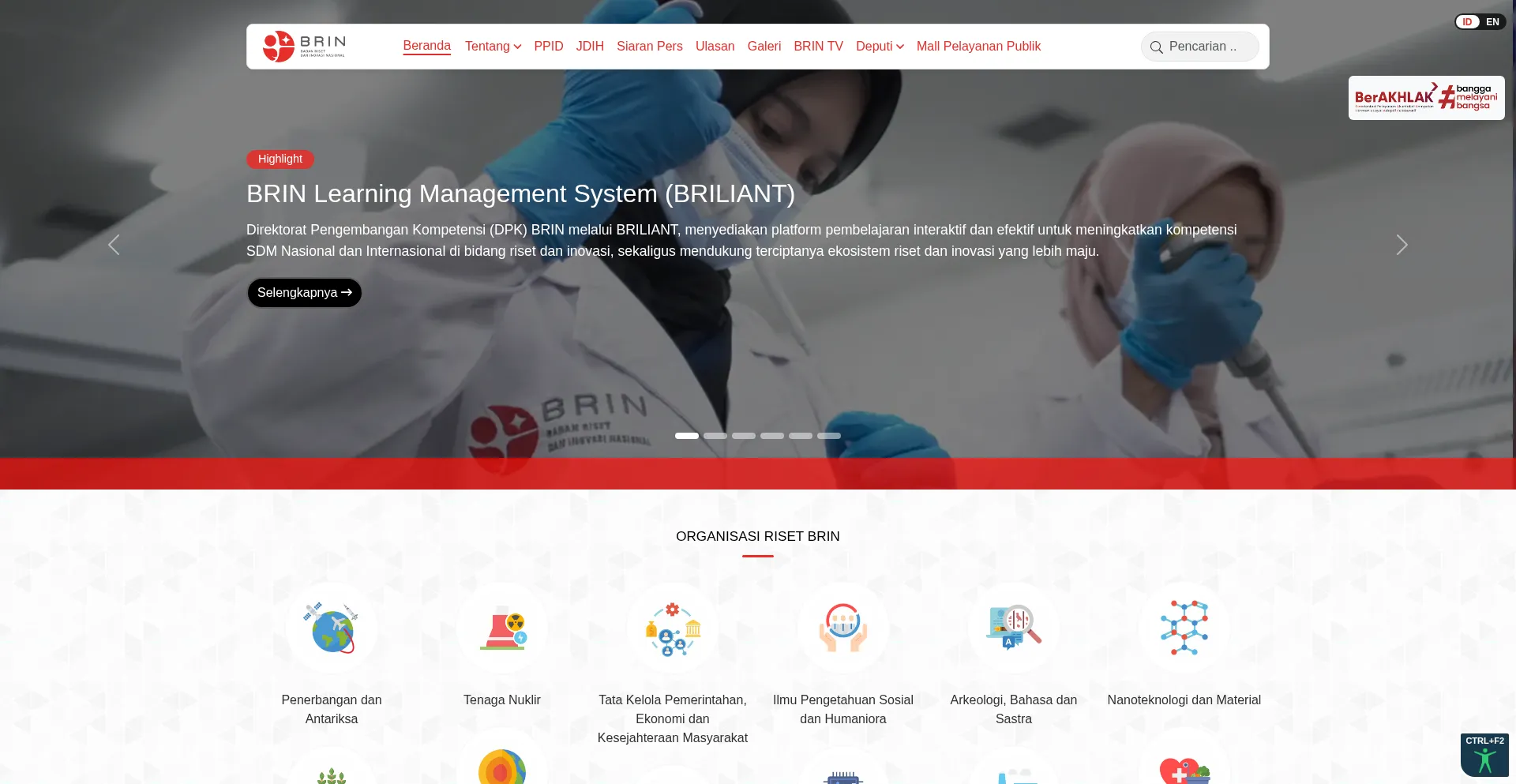
Task: Click the search magnifier icon
Action: 1156,47
